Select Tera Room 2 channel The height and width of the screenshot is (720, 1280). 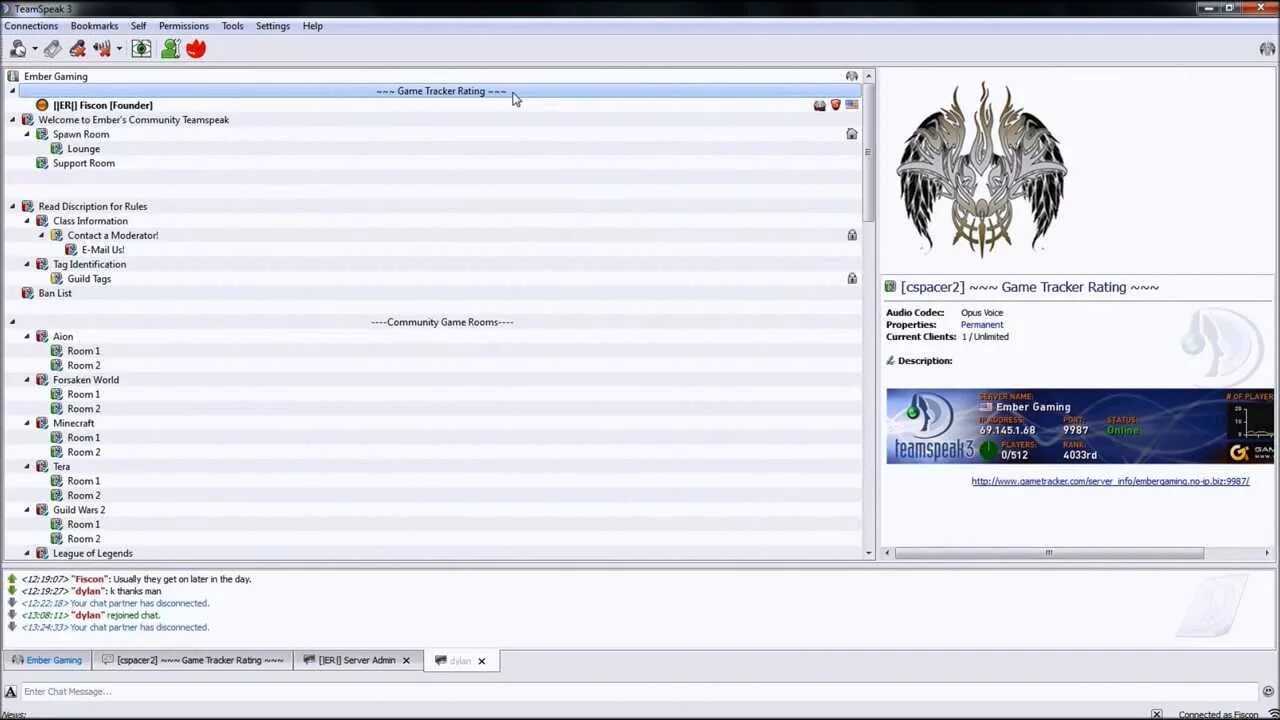84,495
